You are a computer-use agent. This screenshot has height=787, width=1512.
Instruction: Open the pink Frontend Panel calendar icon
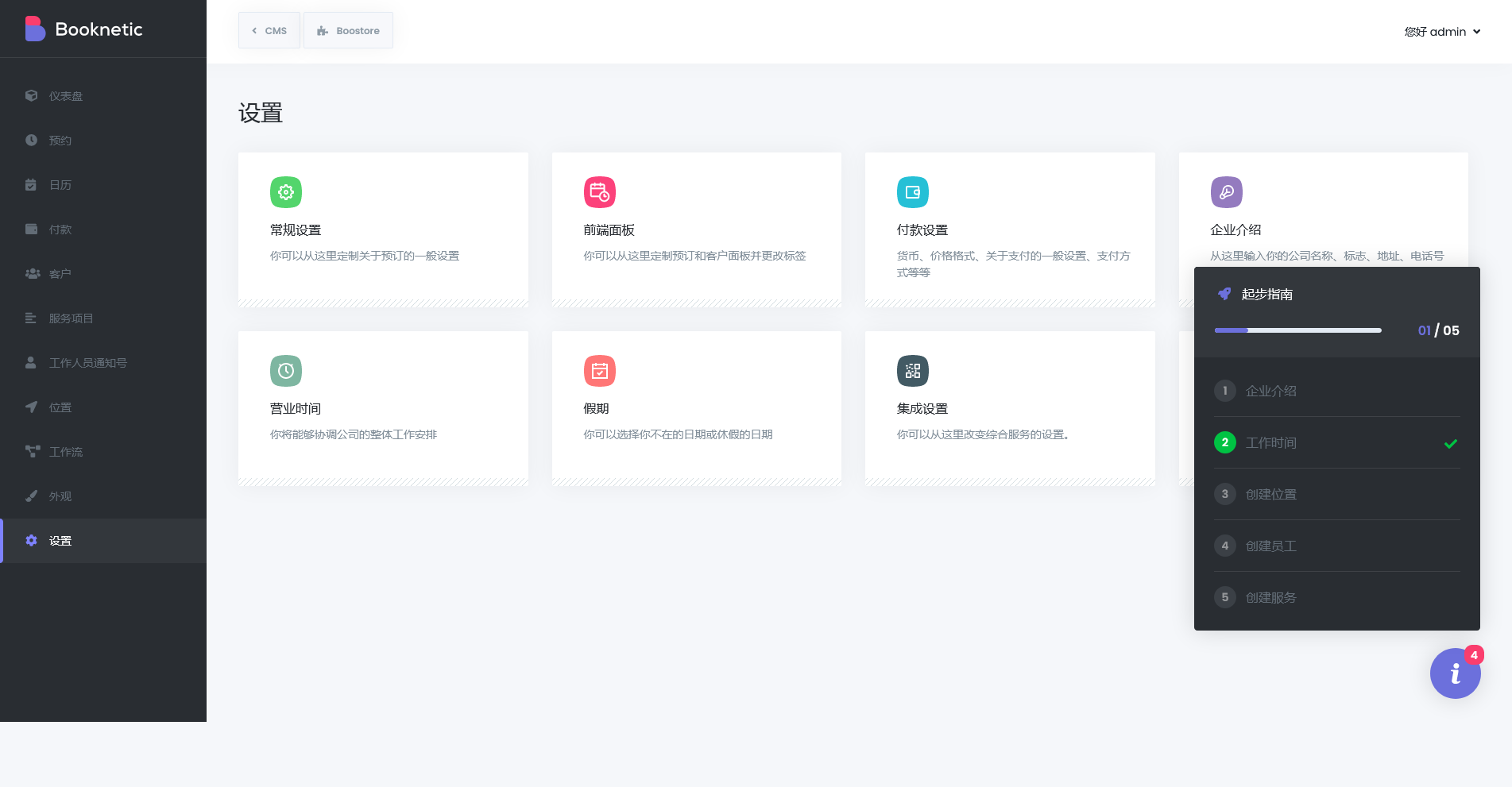coord(600,192)
